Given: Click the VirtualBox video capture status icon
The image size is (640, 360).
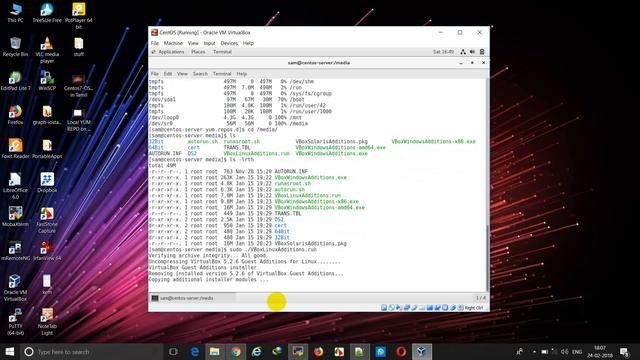Looking at the screenshot, I should (438, 308).
